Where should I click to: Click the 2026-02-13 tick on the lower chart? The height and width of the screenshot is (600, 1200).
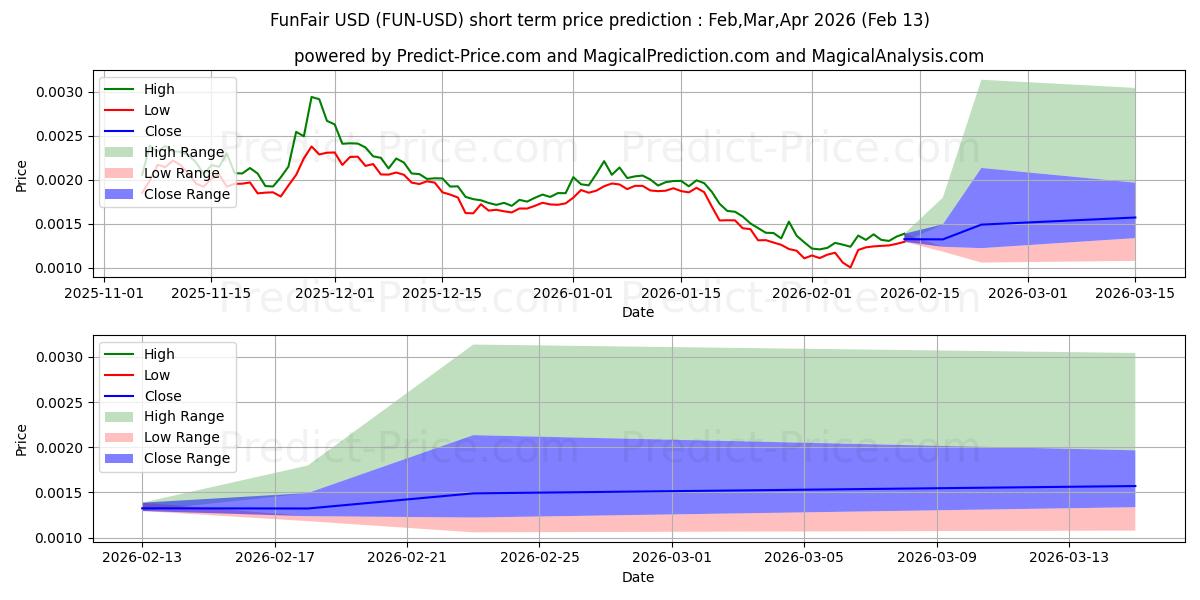tap(142, 559)
